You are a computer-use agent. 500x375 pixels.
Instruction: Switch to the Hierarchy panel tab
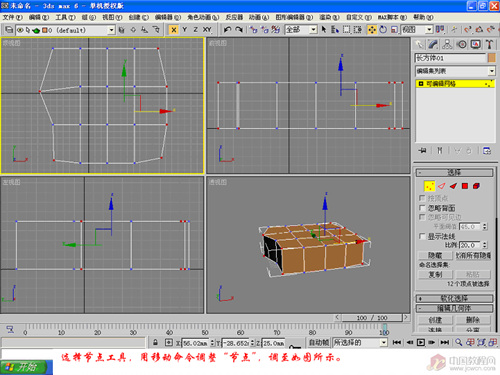pos(447,44)
